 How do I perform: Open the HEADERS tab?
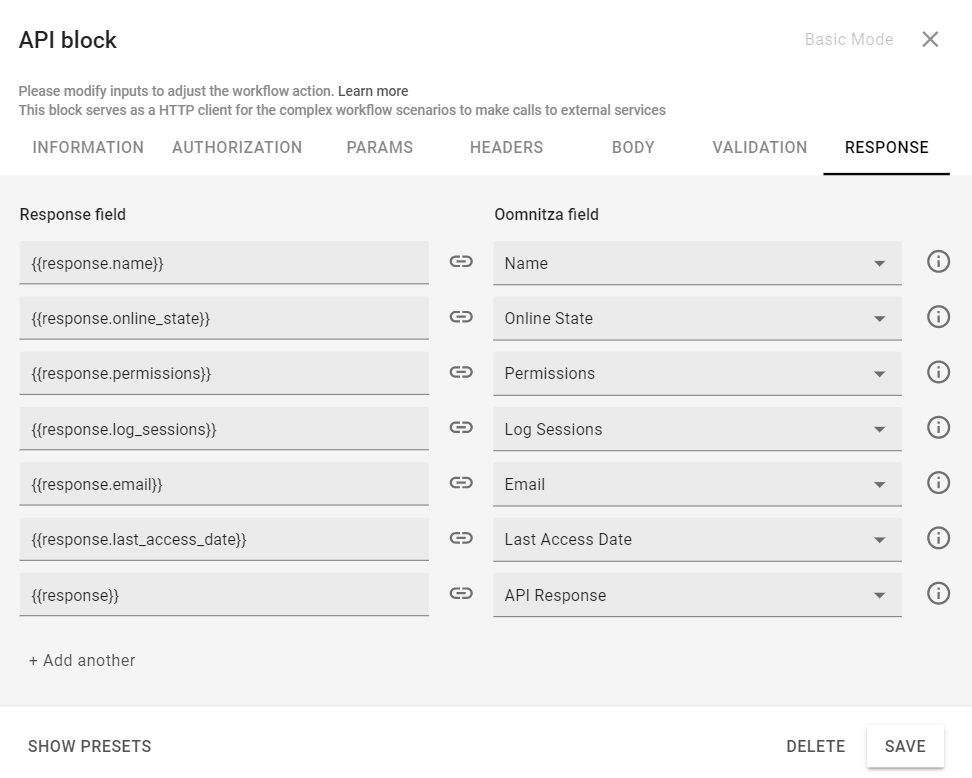pos(506,147)
